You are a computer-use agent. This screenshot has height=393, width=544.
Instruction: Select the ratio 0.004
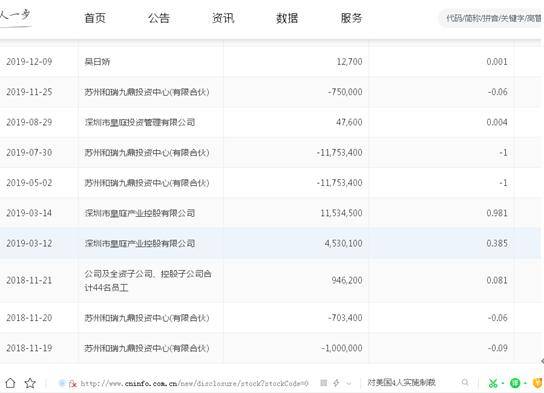tap(497, 122)
